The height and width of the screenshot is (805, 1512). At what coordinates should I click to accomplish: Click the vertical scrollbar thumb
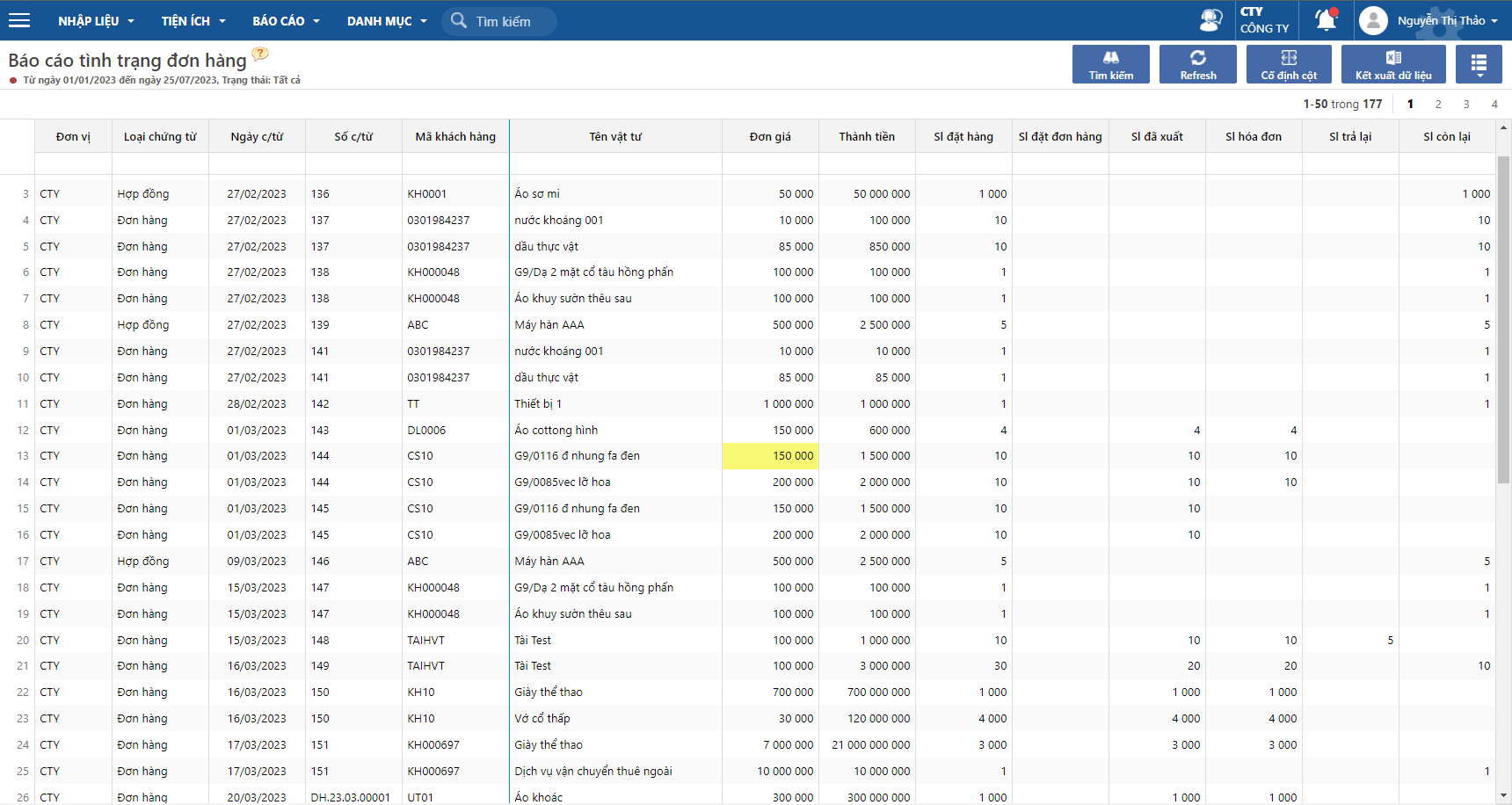point(1503,319)
